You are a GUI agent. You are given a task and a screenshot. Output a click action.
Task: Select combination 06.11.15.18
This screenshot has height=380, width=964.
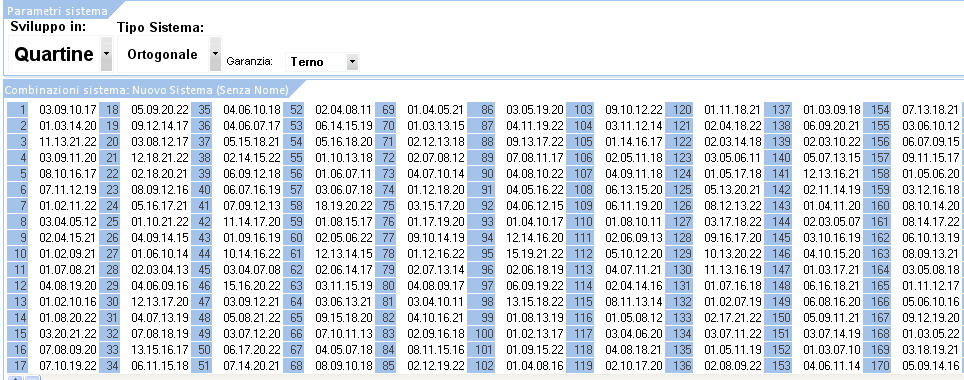click(x=160, y=366)
